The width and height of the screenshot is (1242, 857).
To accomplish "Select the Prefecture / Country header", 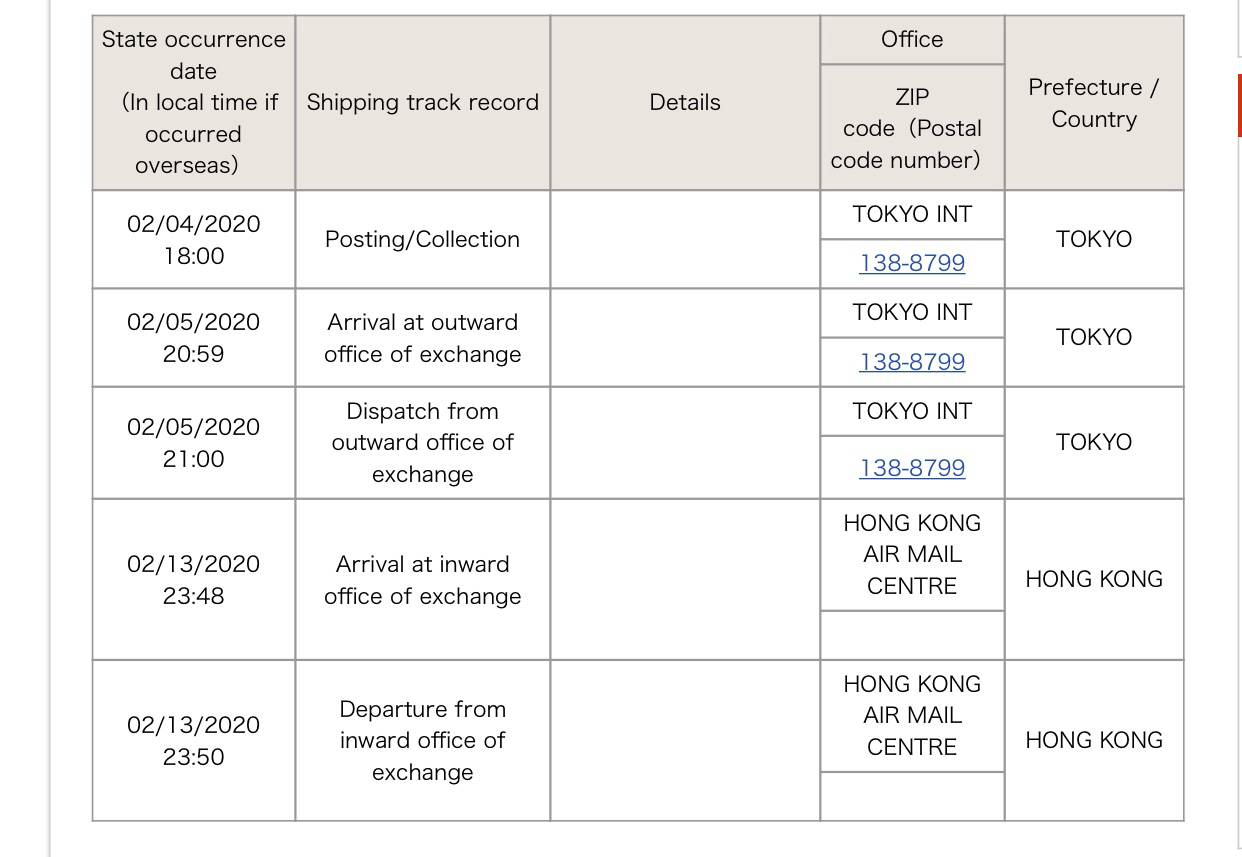I will (1094, 102).
